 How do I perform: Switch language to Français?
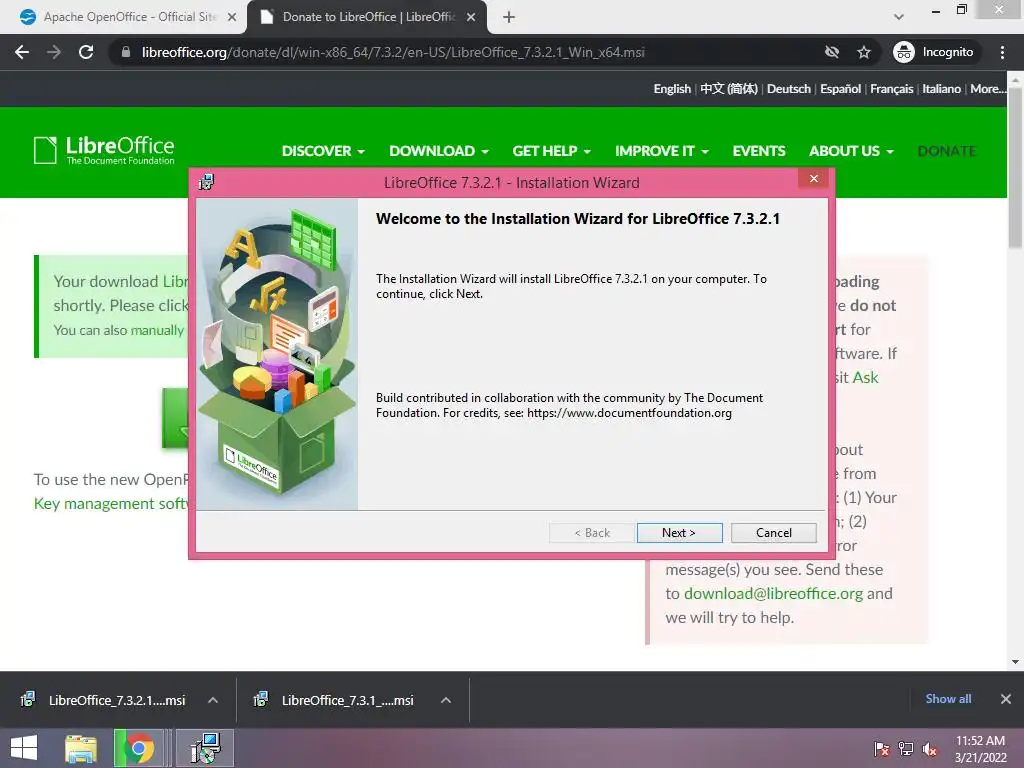[891, 89]
